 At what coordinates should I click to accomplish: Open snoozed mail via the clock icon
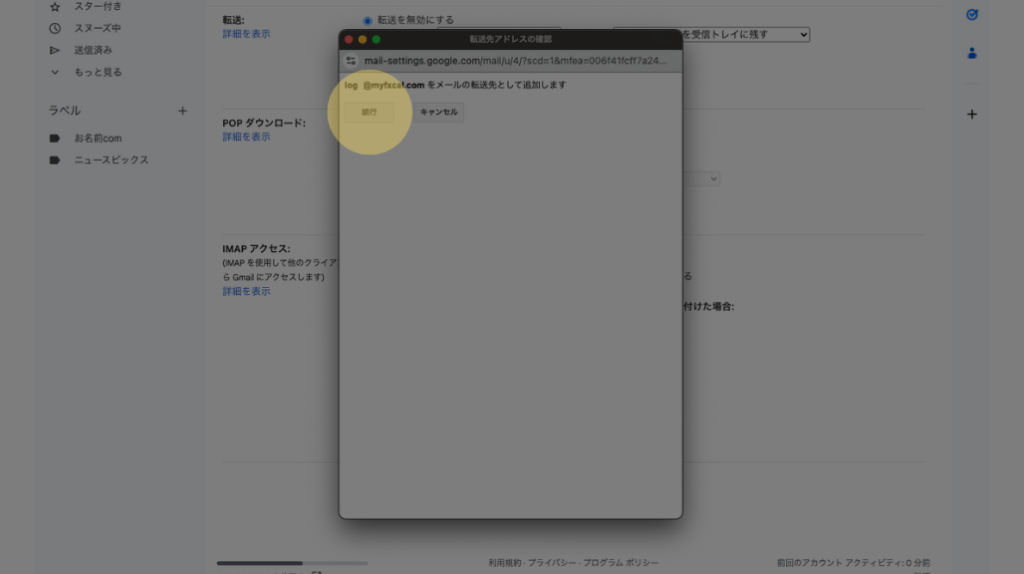point(55,28)
